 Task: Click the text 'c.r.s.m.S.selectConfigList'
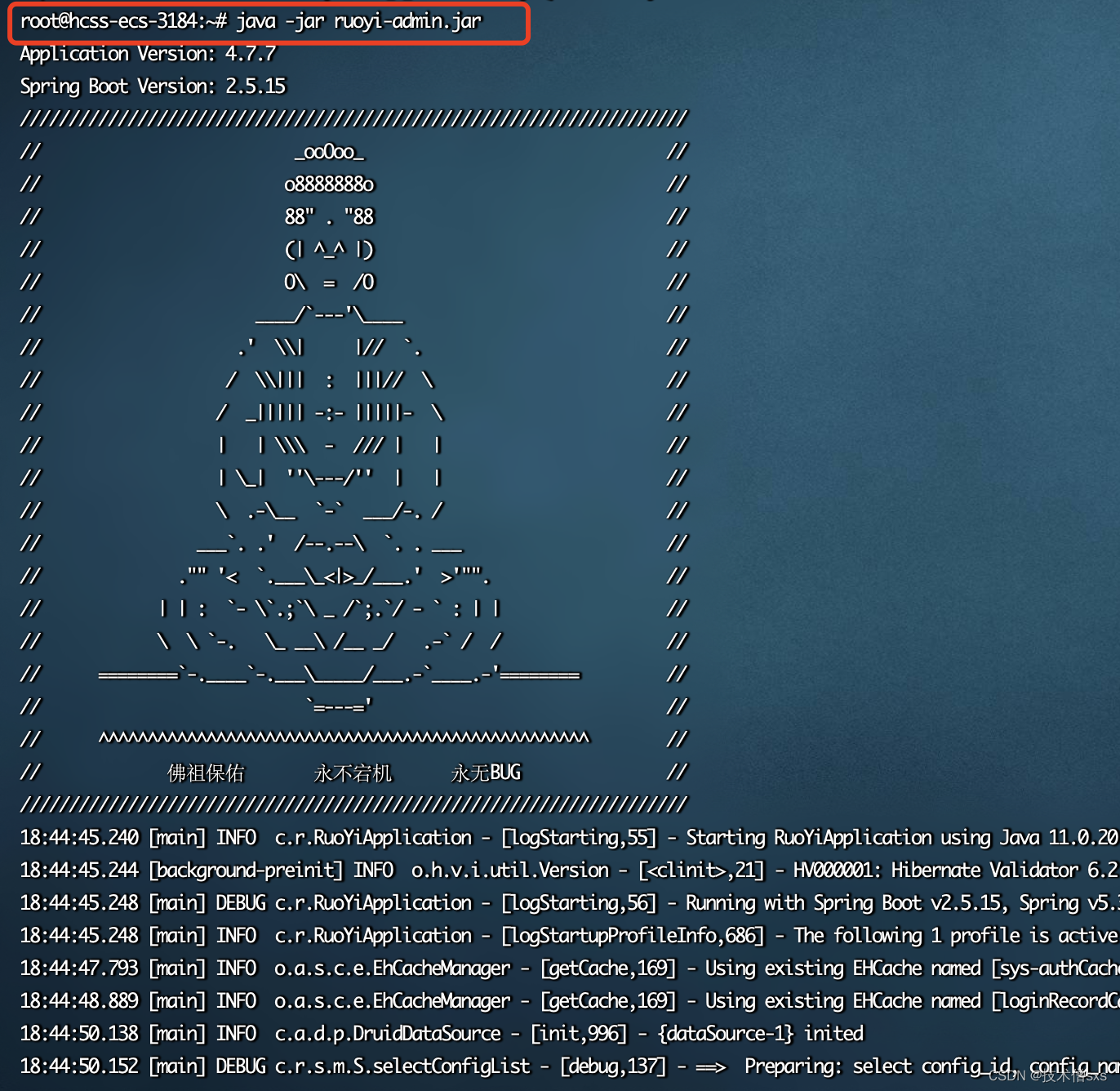[x=402, y=1067]
